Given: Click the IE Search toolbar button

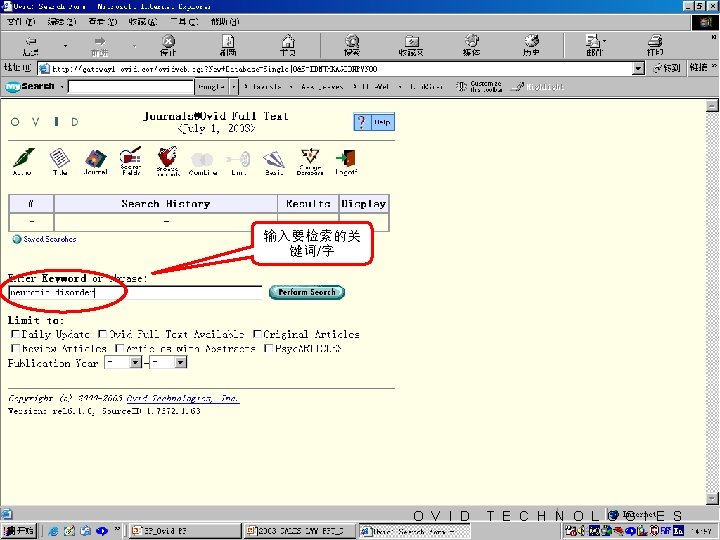Looking at the screenshot, I should 352,45.
